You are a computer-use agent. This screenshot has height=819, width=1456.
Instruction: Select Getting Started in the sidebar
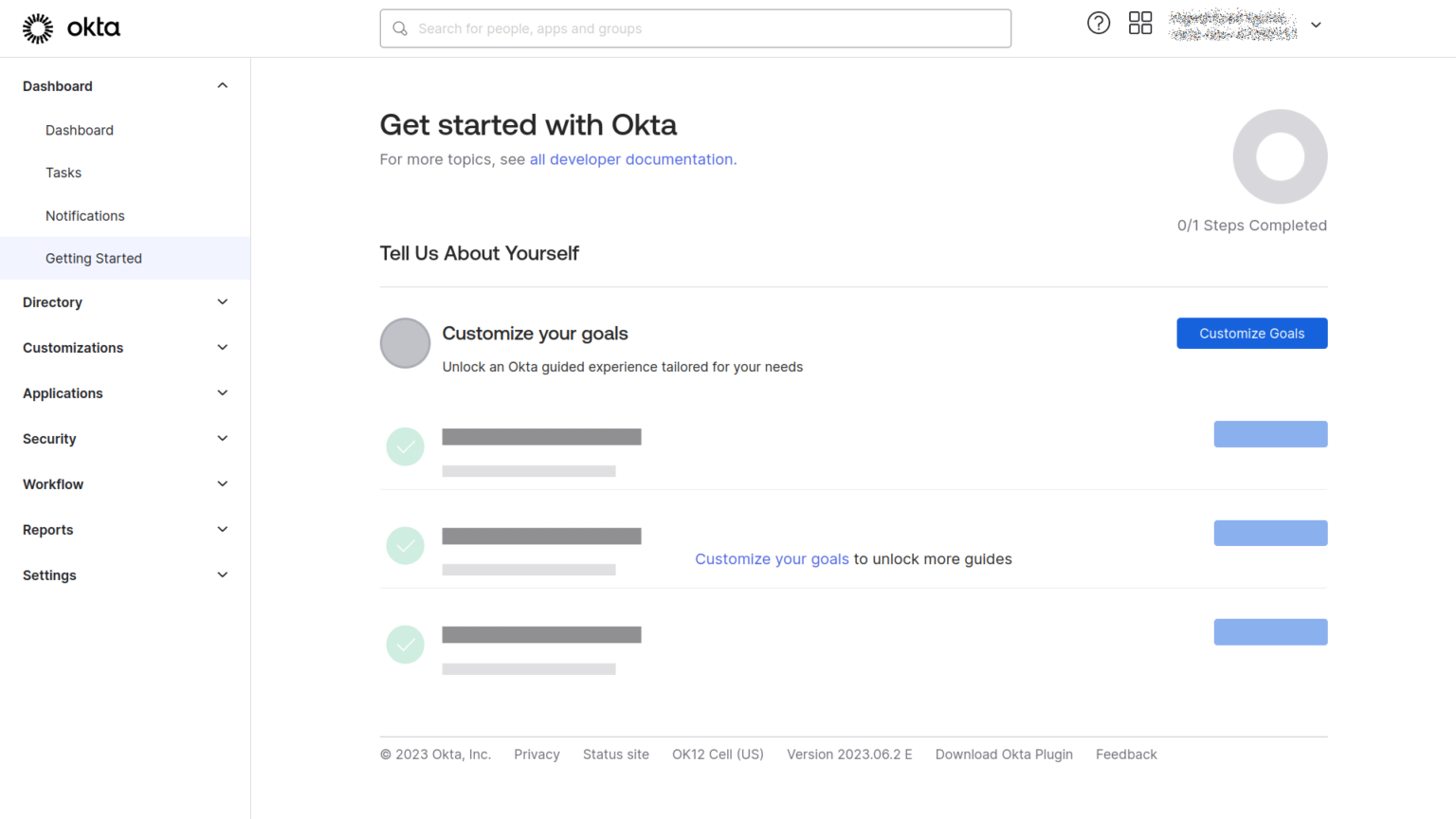(x=93, y=258)
